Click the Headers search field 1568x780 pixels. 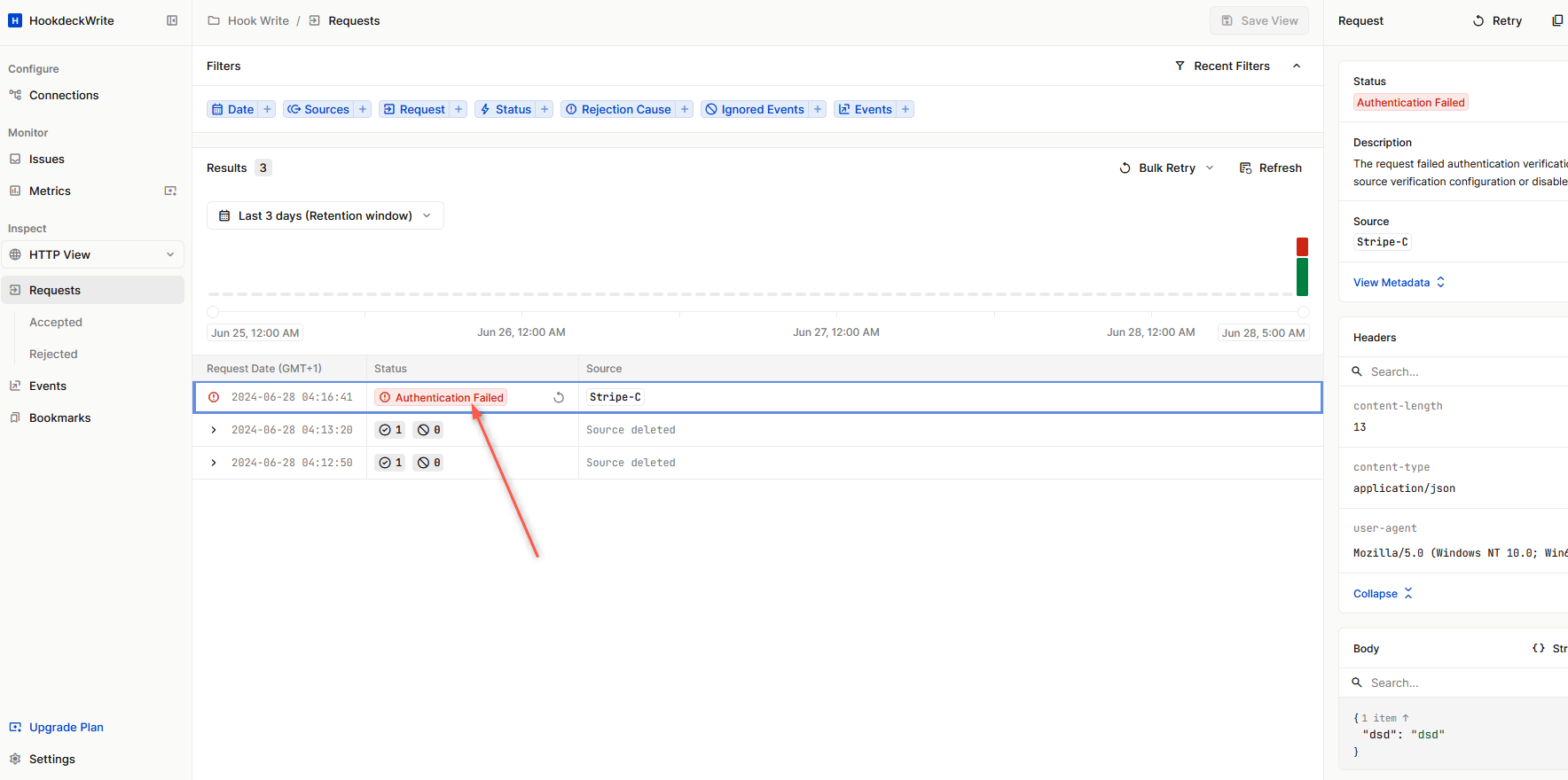(1454, 371)
